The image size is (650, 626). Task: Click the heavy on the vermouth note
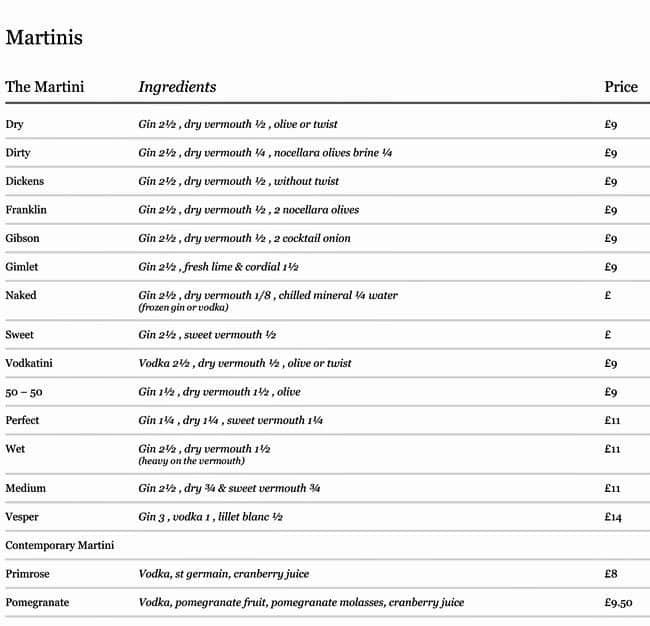[x=191, y=461]
